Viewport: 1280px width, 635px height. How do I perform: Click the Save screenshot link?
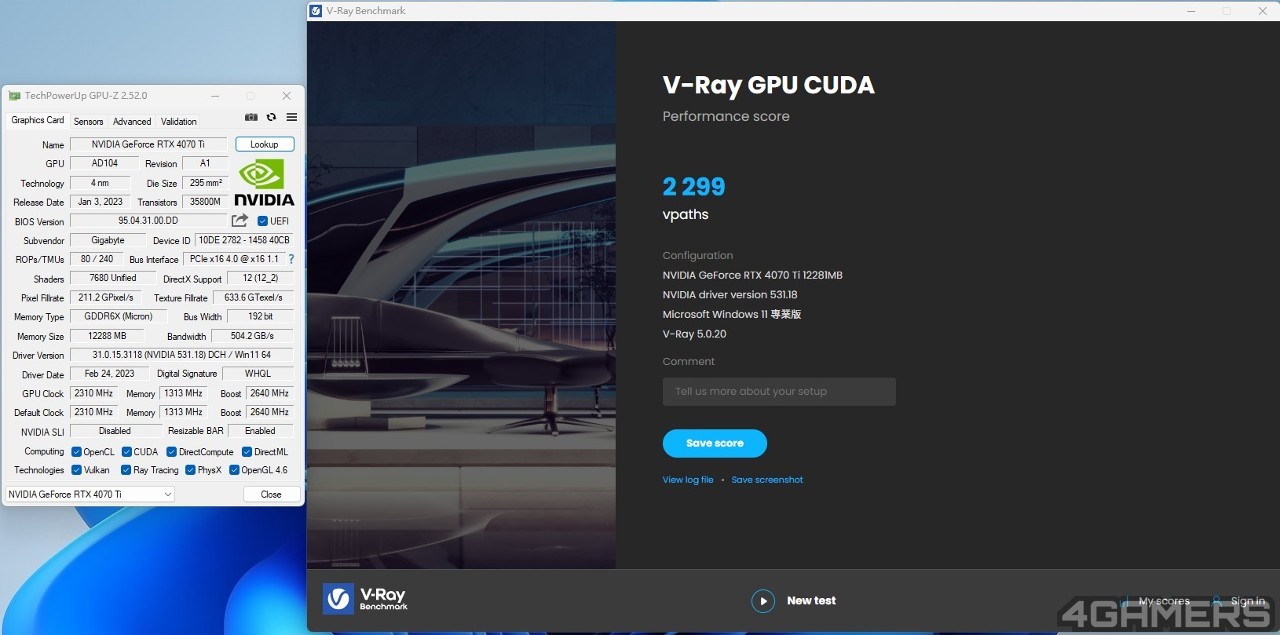(767, 480)
